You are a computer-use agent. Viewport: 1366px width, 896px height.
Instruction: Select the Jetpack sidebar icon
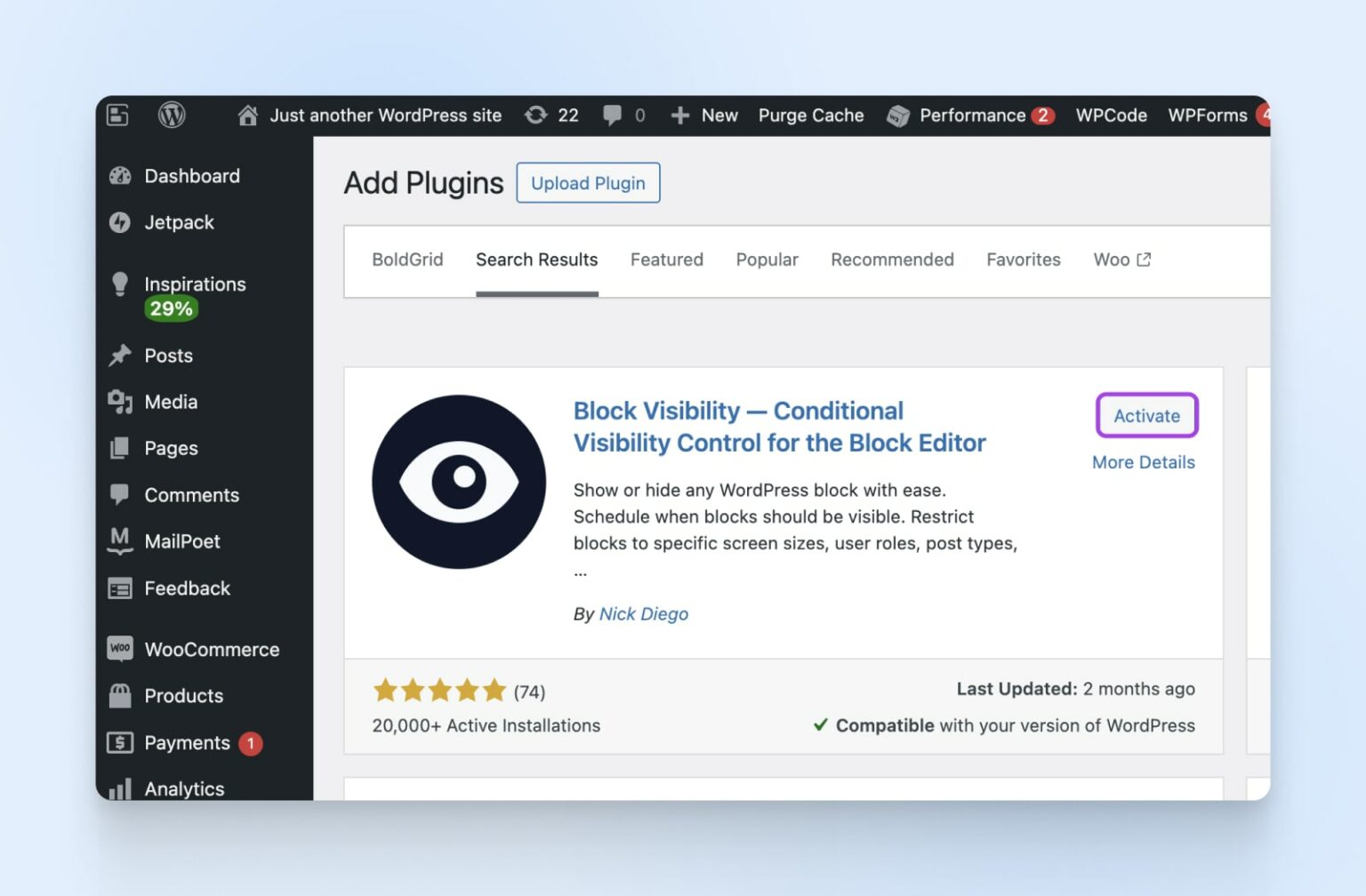(119, 222)
